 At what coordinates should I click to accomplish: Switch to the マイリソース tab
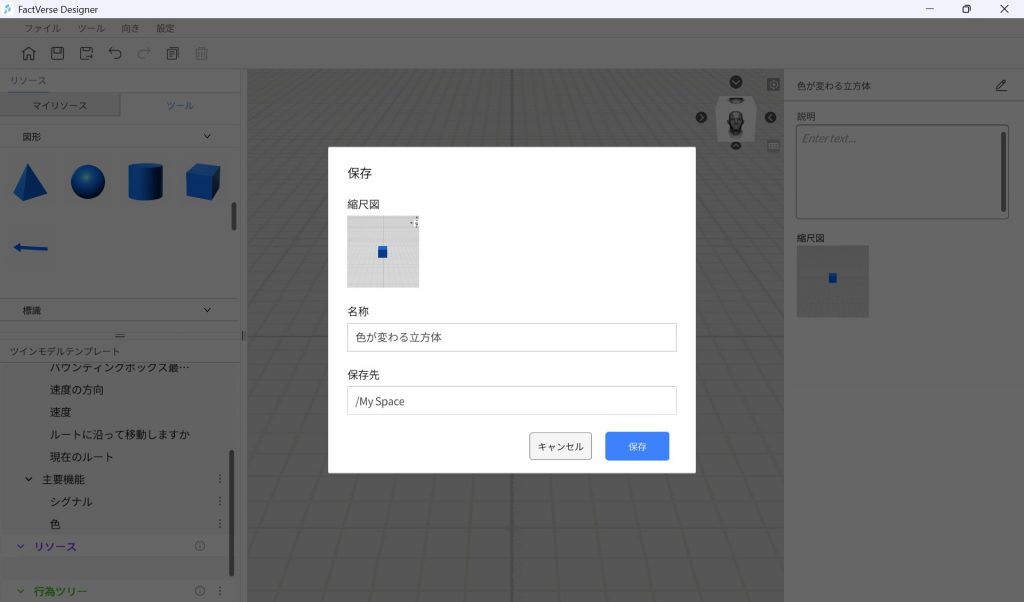60,105
